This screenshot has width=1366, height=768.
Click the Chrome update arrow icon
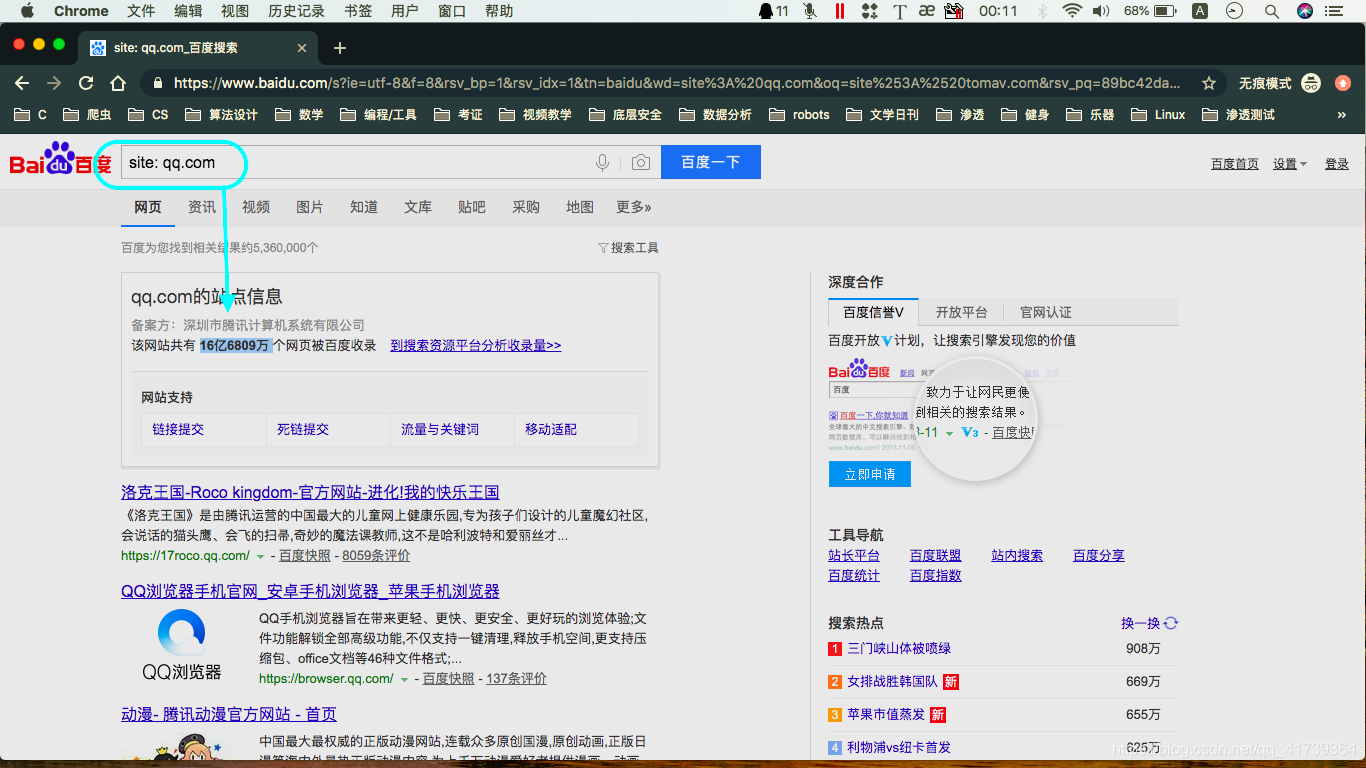(1343, 83)
